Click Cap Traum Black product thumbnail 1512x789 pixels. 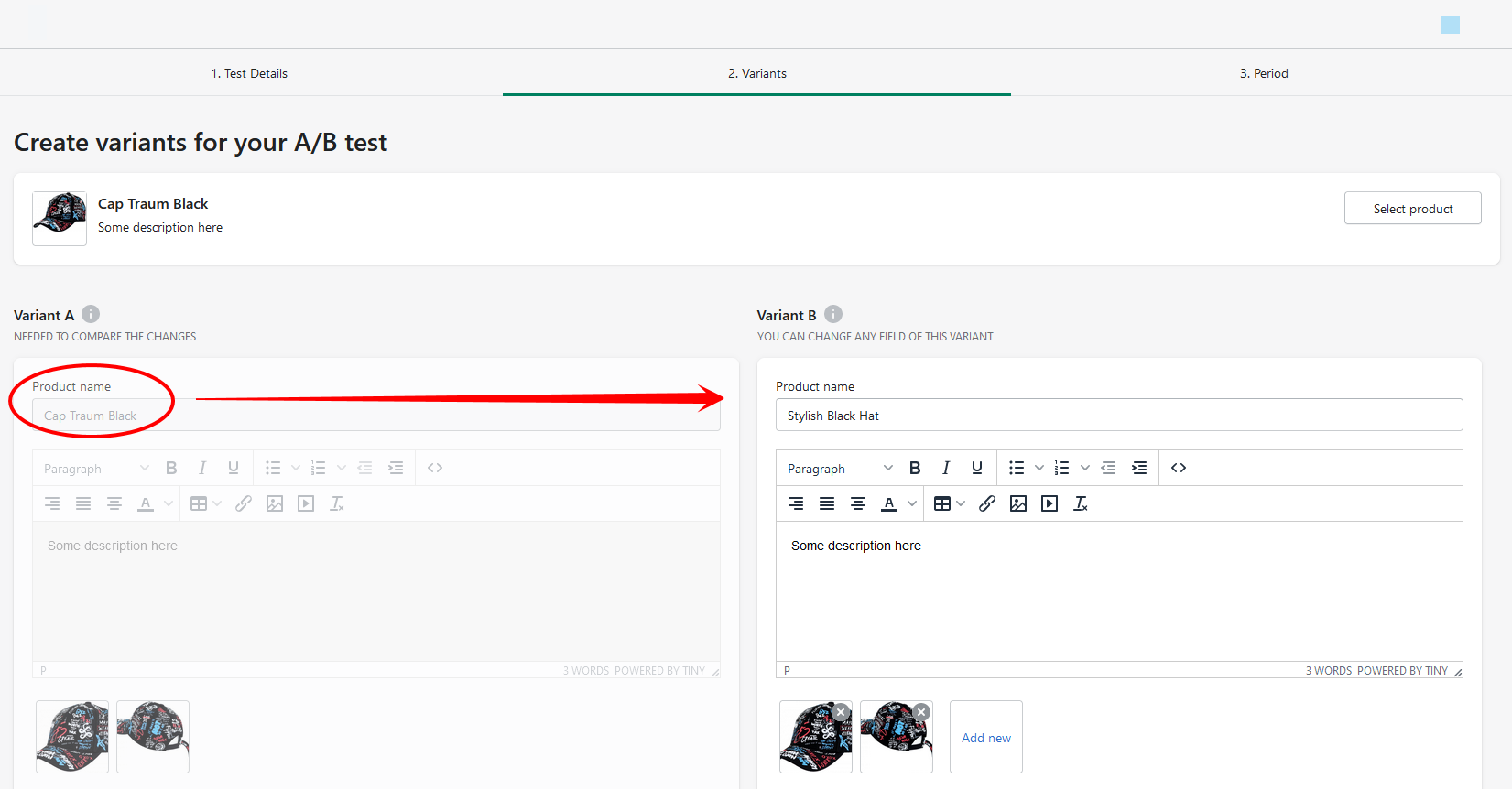pyautogui.click(x=60, y=219)
